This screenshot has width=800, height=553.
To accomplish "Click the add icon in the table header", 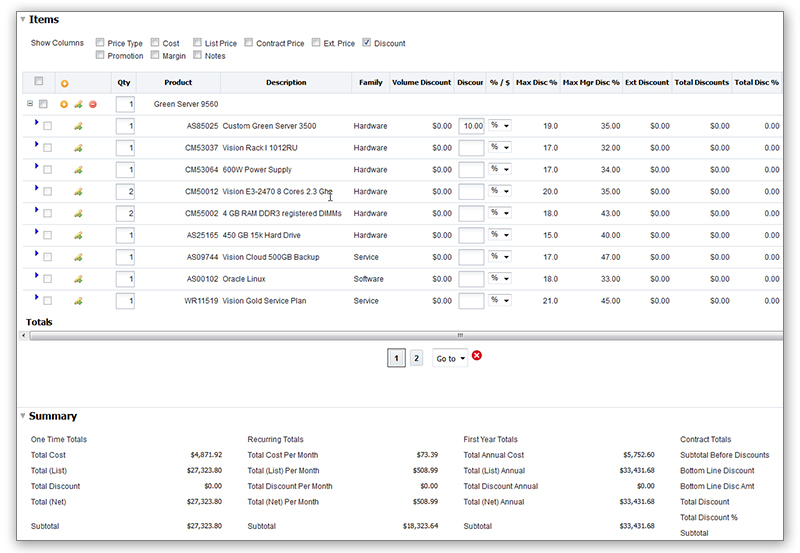I will click(65, 83).
